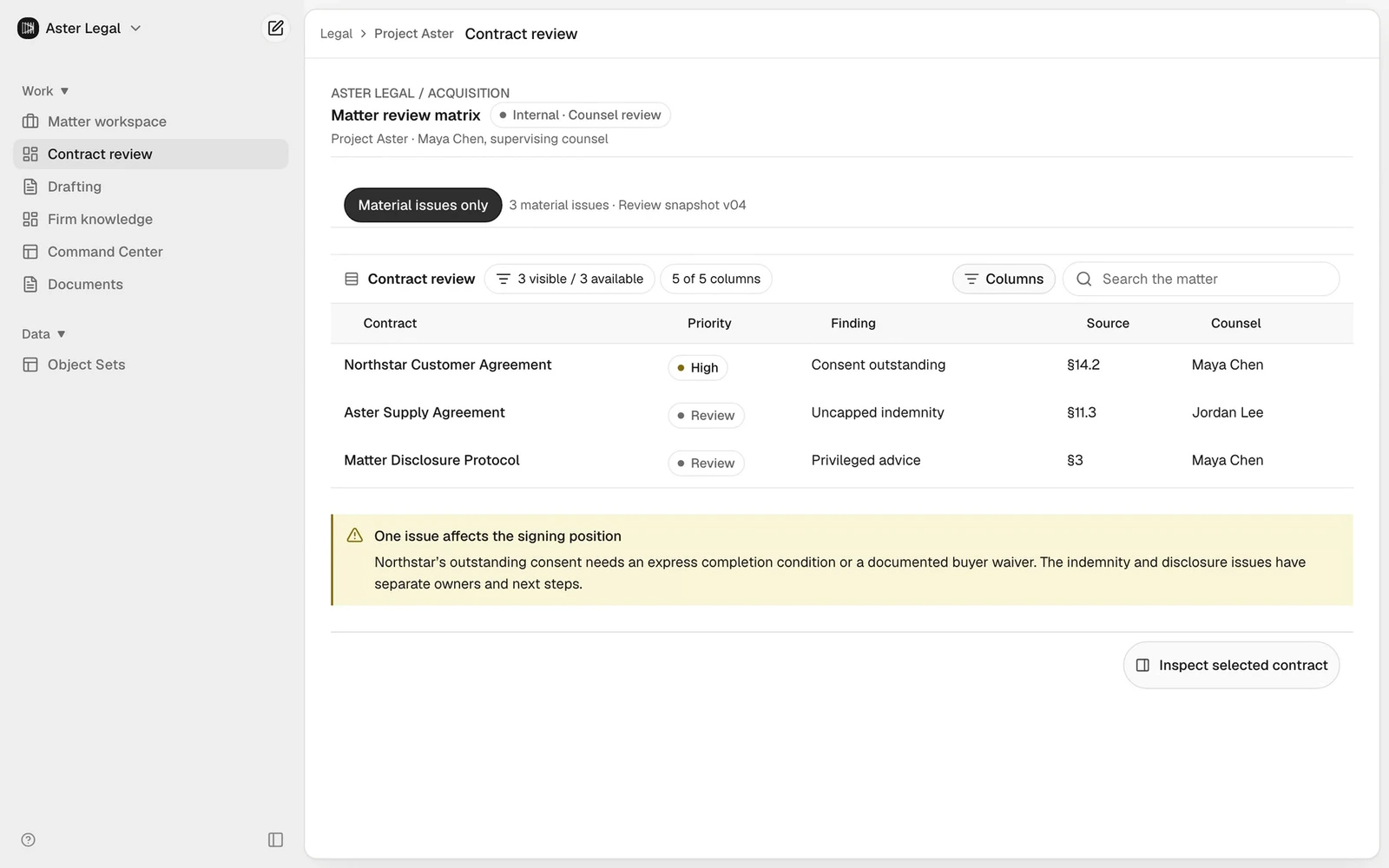1389x868 pixels.
Task: Go to Project Aster breadcrumb
Action: coord(414,34)
